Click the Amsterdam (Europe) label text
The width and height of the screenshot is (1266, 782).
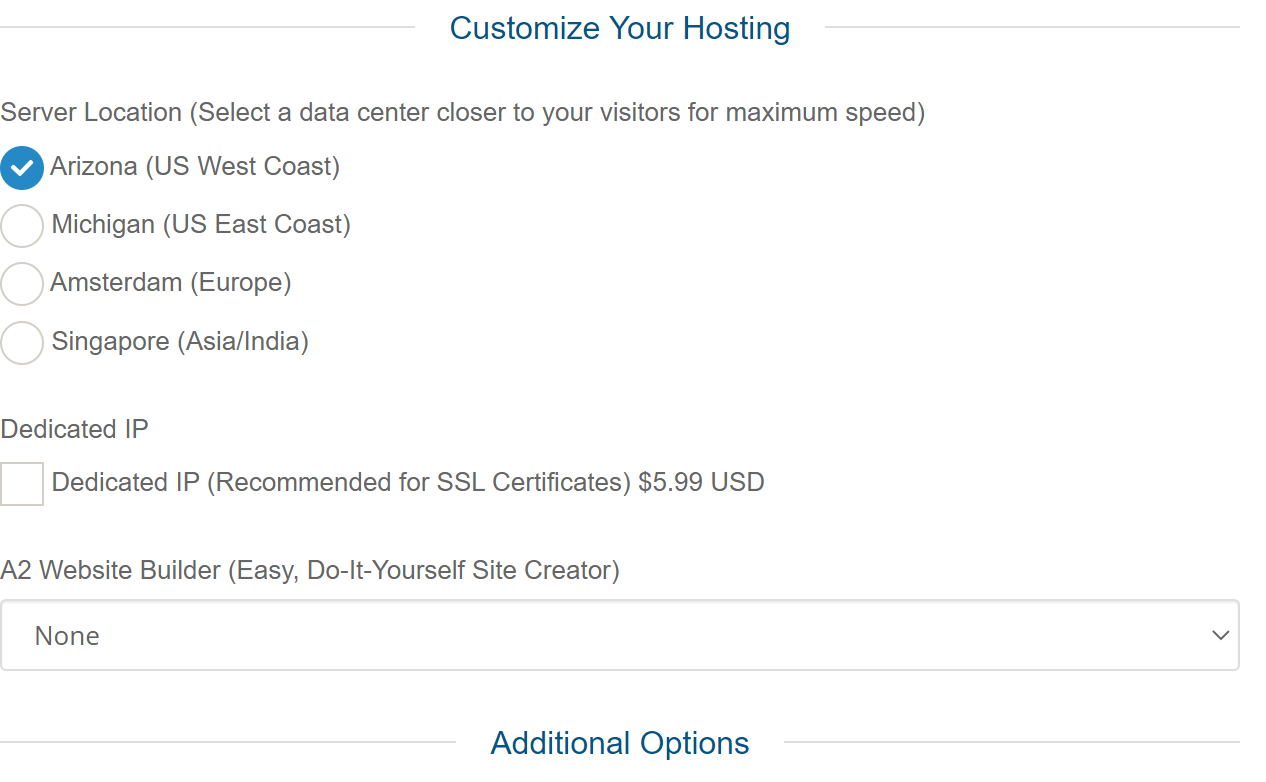pos(171,283)
